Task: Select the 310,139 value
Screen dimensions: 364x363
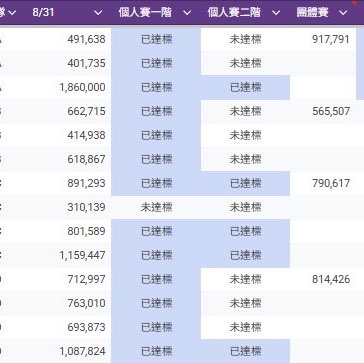Action: click(86, 207)
